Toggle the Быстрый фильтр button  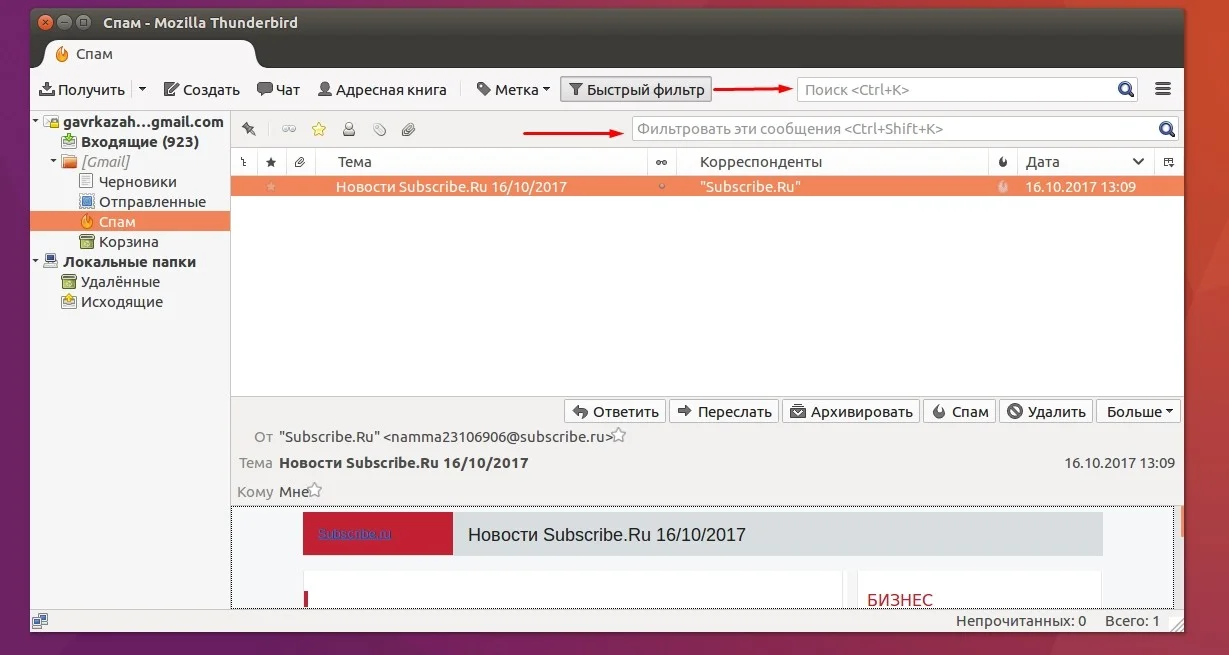636,89
